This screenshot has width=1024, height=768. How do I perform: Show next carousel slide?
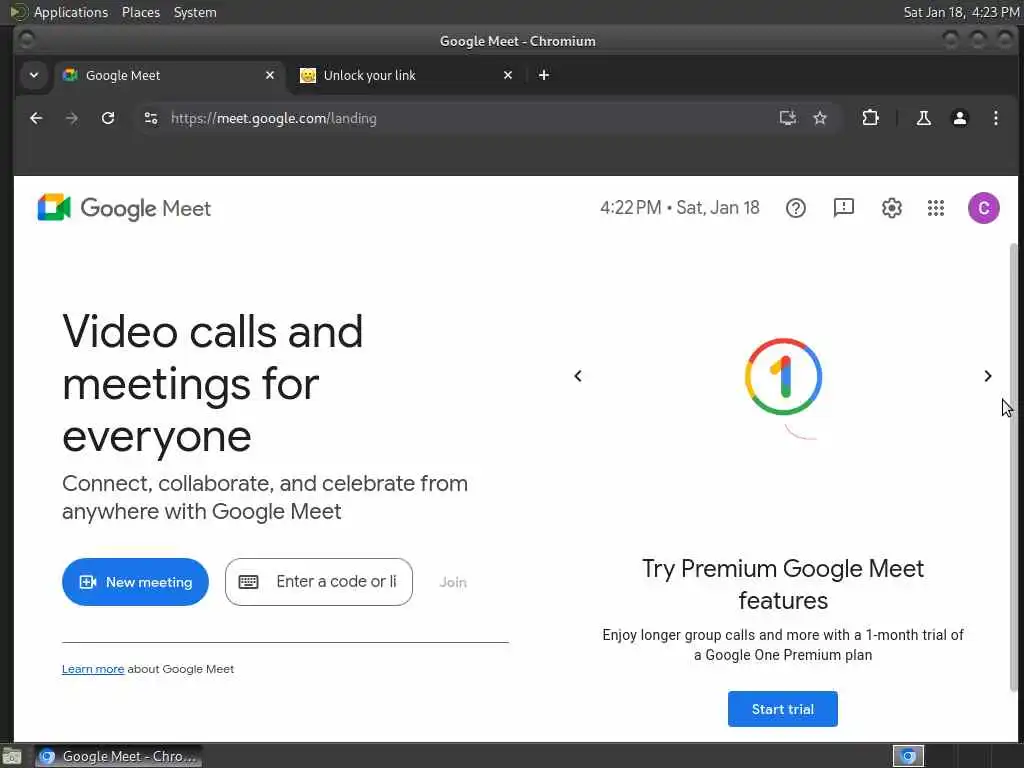click(987, 376)
